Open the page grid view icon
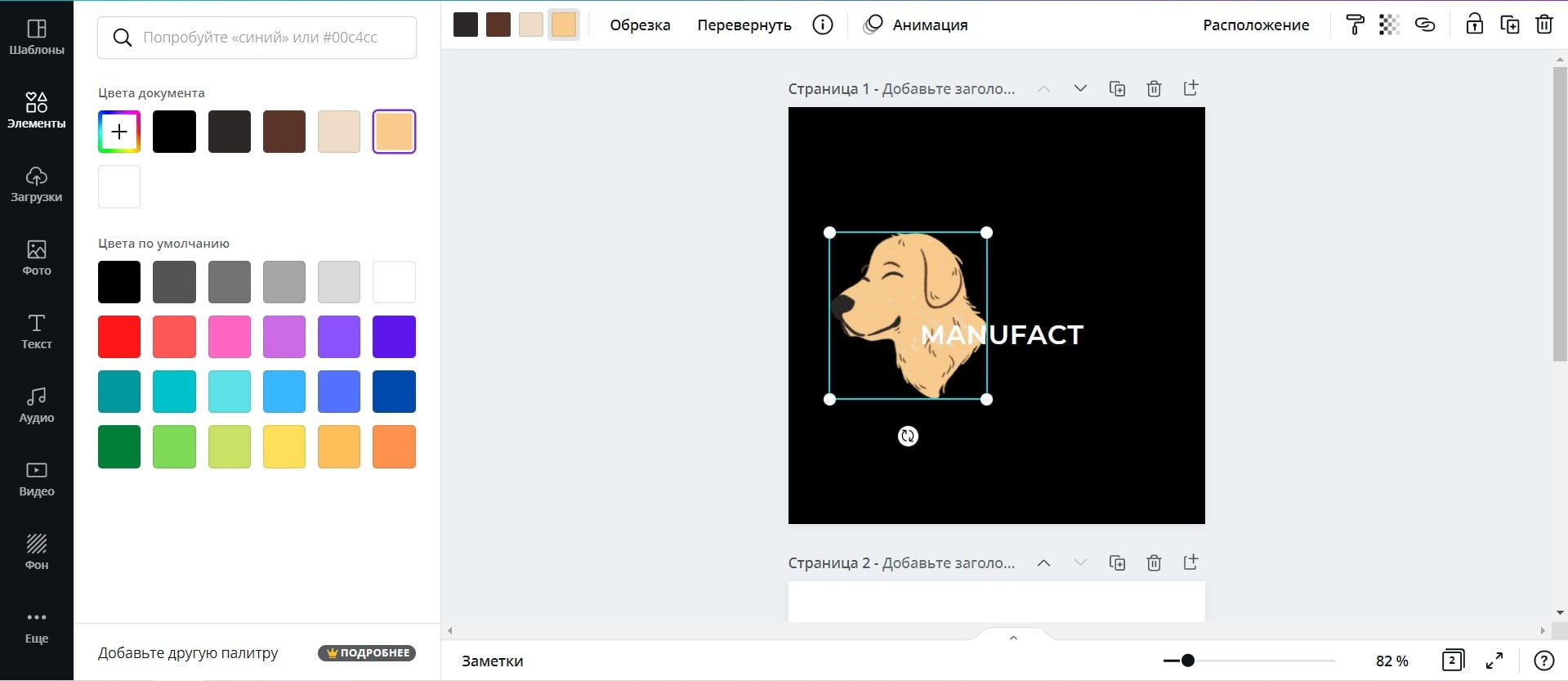 (1453, 661)
